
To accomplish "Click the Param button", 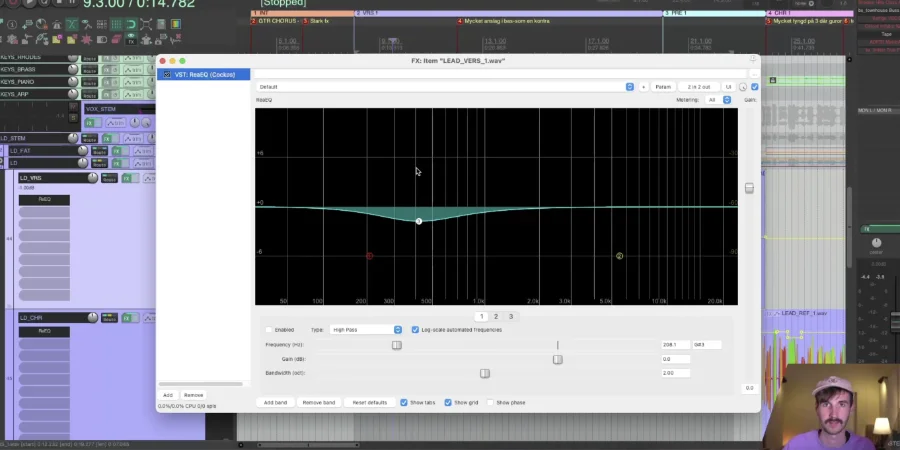I will [663, 87].
